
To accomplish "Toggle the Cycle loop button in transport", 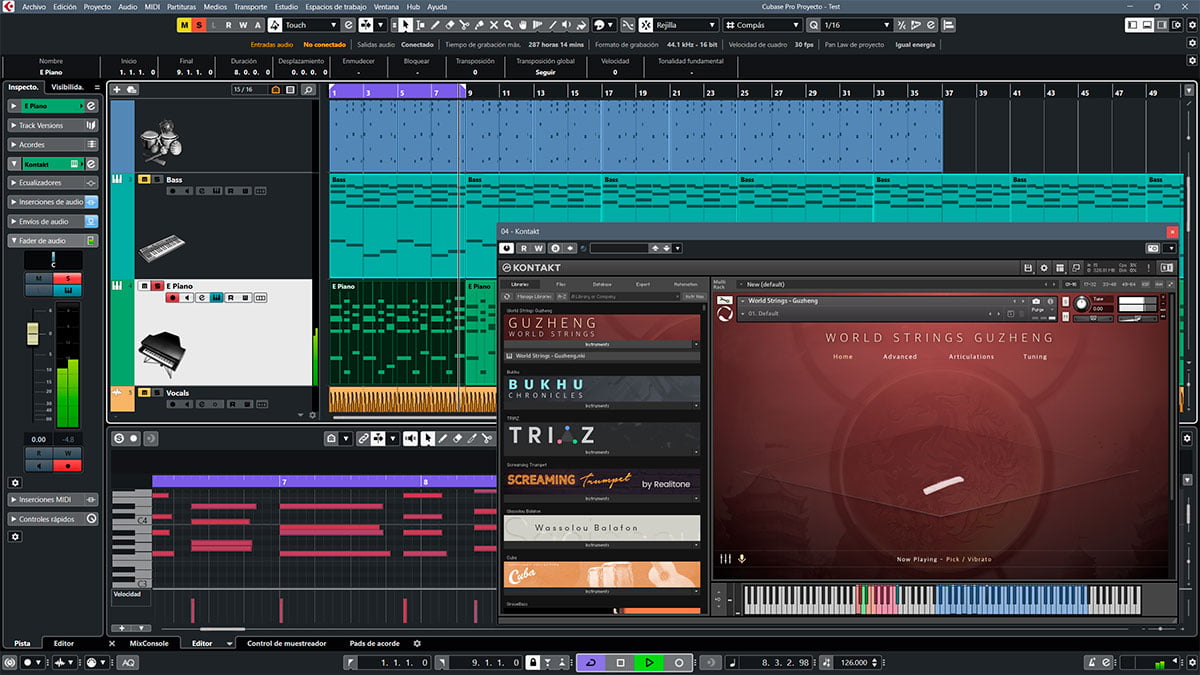I will click(591, 662).
